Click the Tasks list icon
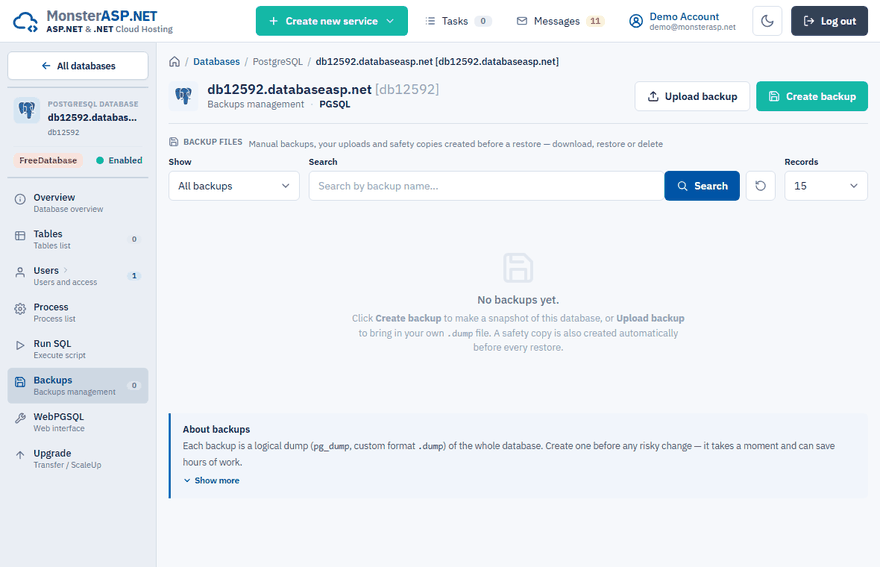 click(430, 21)
